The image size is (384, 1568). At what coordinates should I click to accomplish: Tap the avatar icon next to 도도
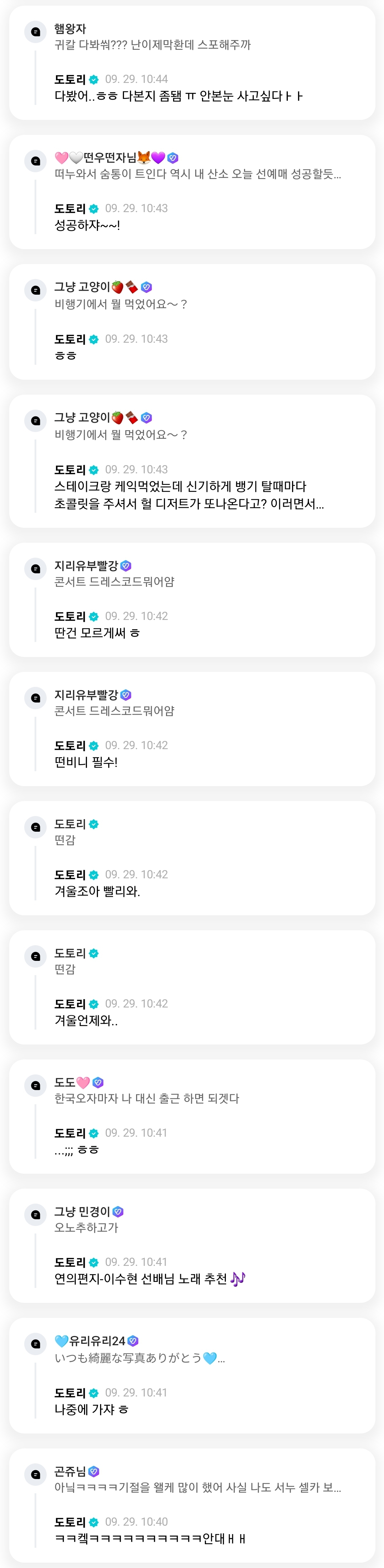click(x=35, y=1085)
